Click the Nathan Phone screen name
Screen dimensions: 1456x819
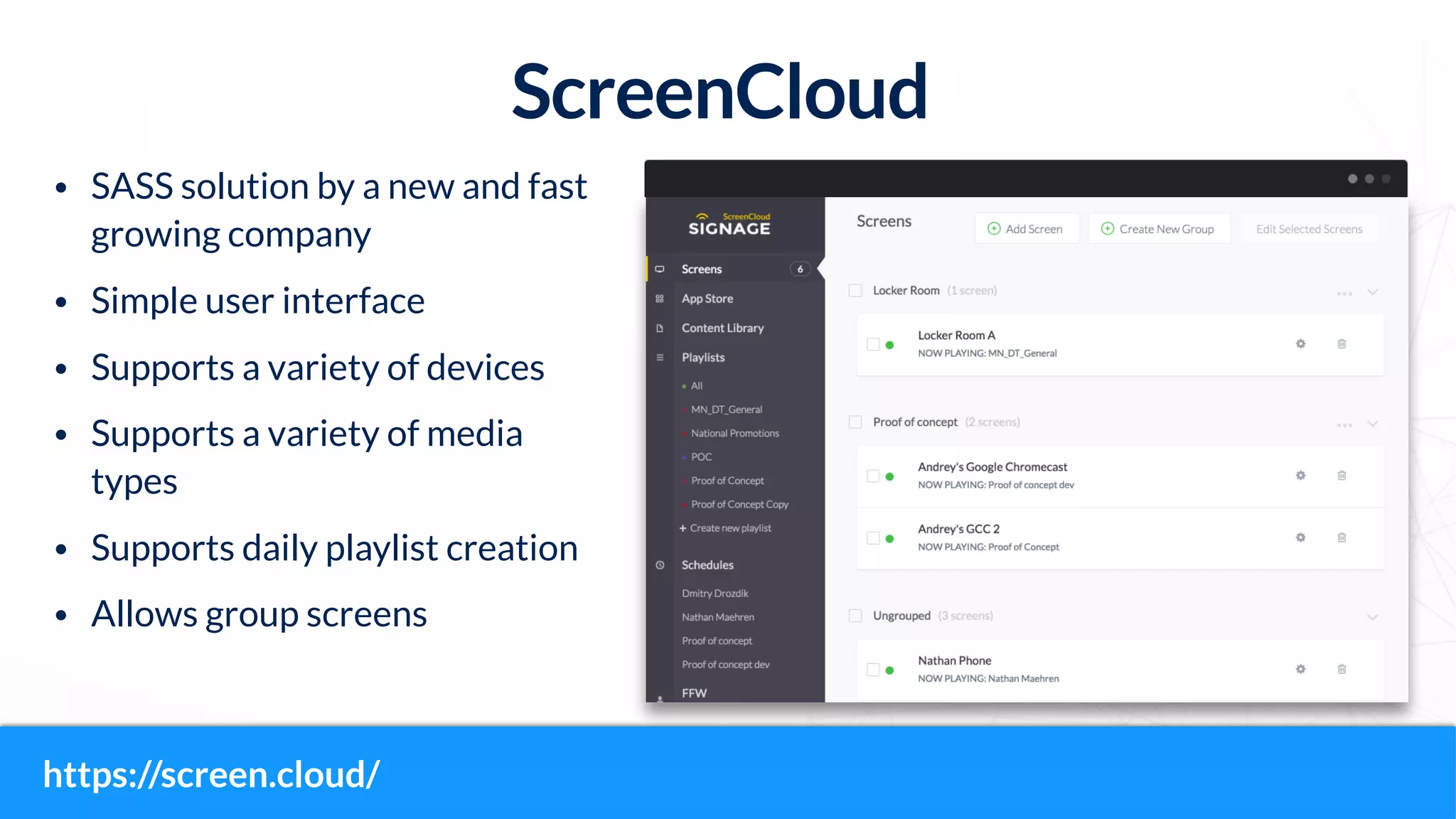coord(954,660)
